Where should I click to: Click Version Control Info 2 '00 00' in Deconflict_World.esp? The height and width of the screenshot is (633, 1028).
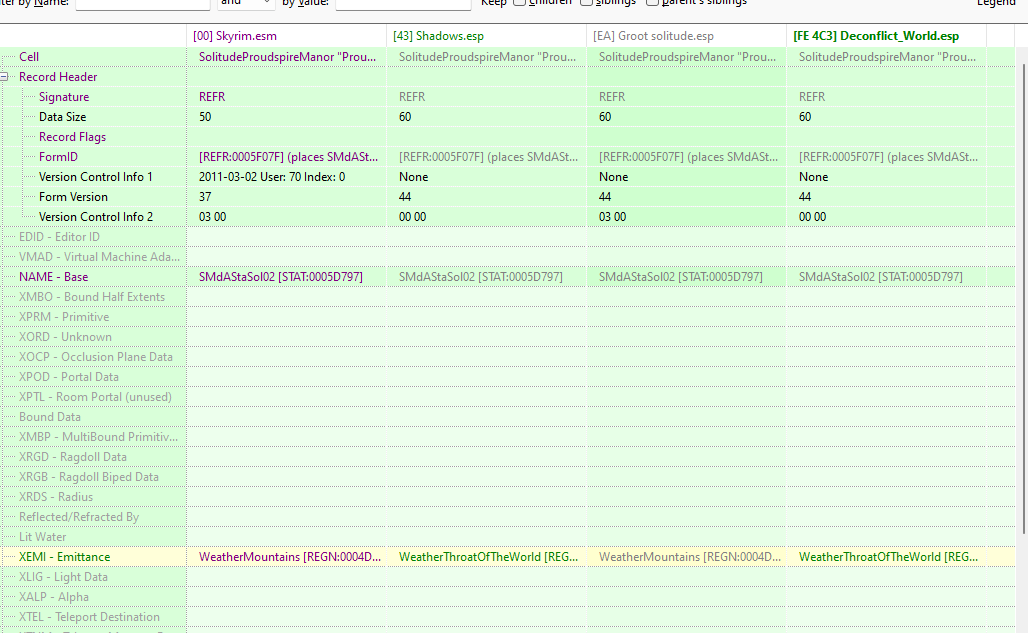click(x=812, y=217)
